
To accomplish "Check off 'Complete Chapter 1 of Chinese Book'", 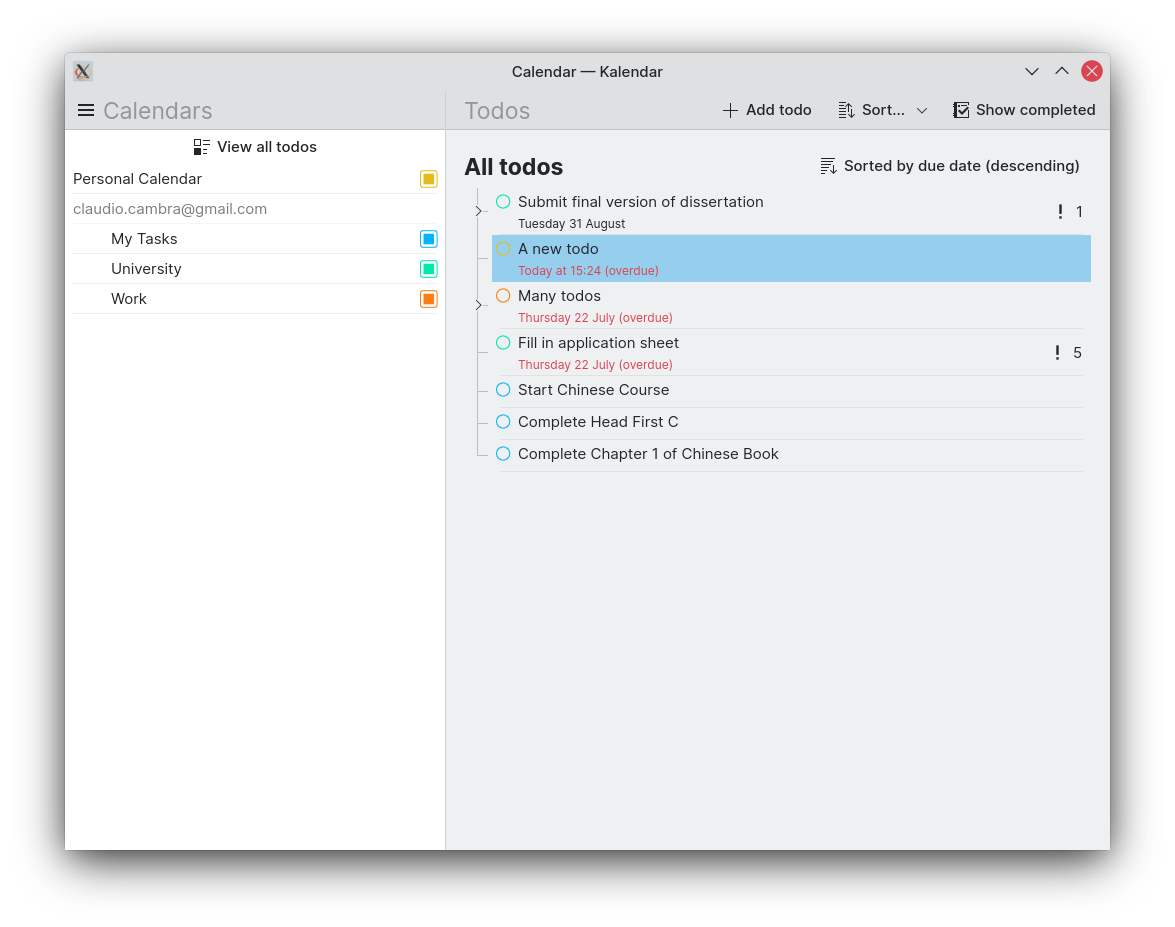I will pos(504,453).
